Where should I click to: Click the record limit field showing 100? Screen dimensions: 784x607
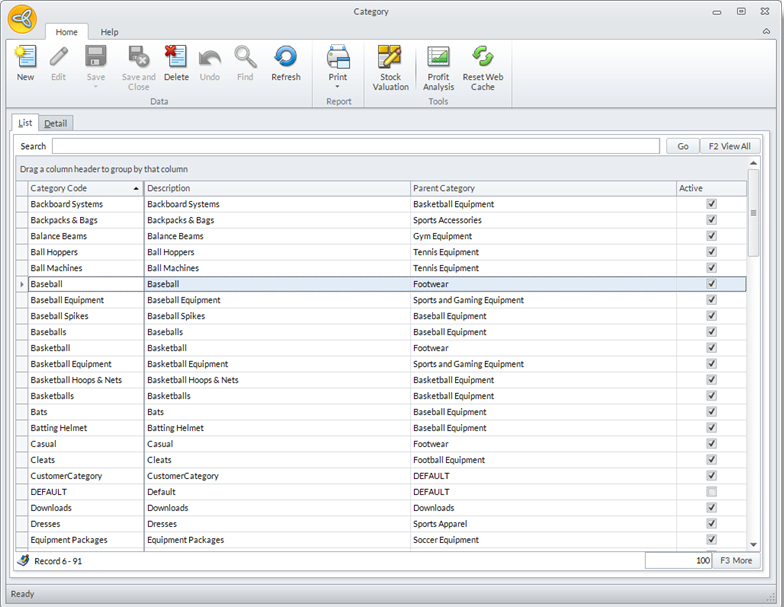pos(678,560)
